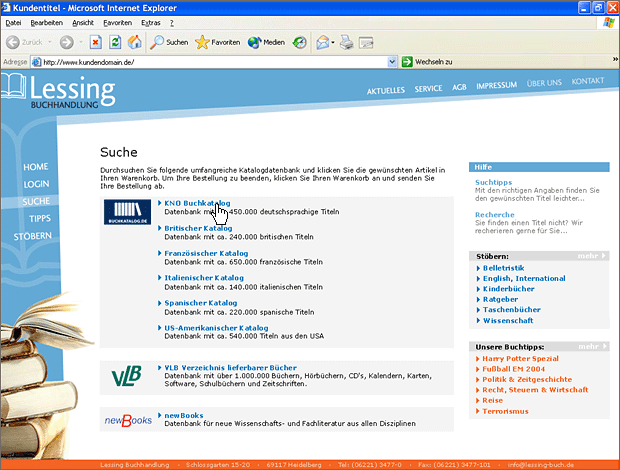Screen dimensions: 620x470
Task: Click the Edit page toolbar icon
Action: (x=366, y=42)
